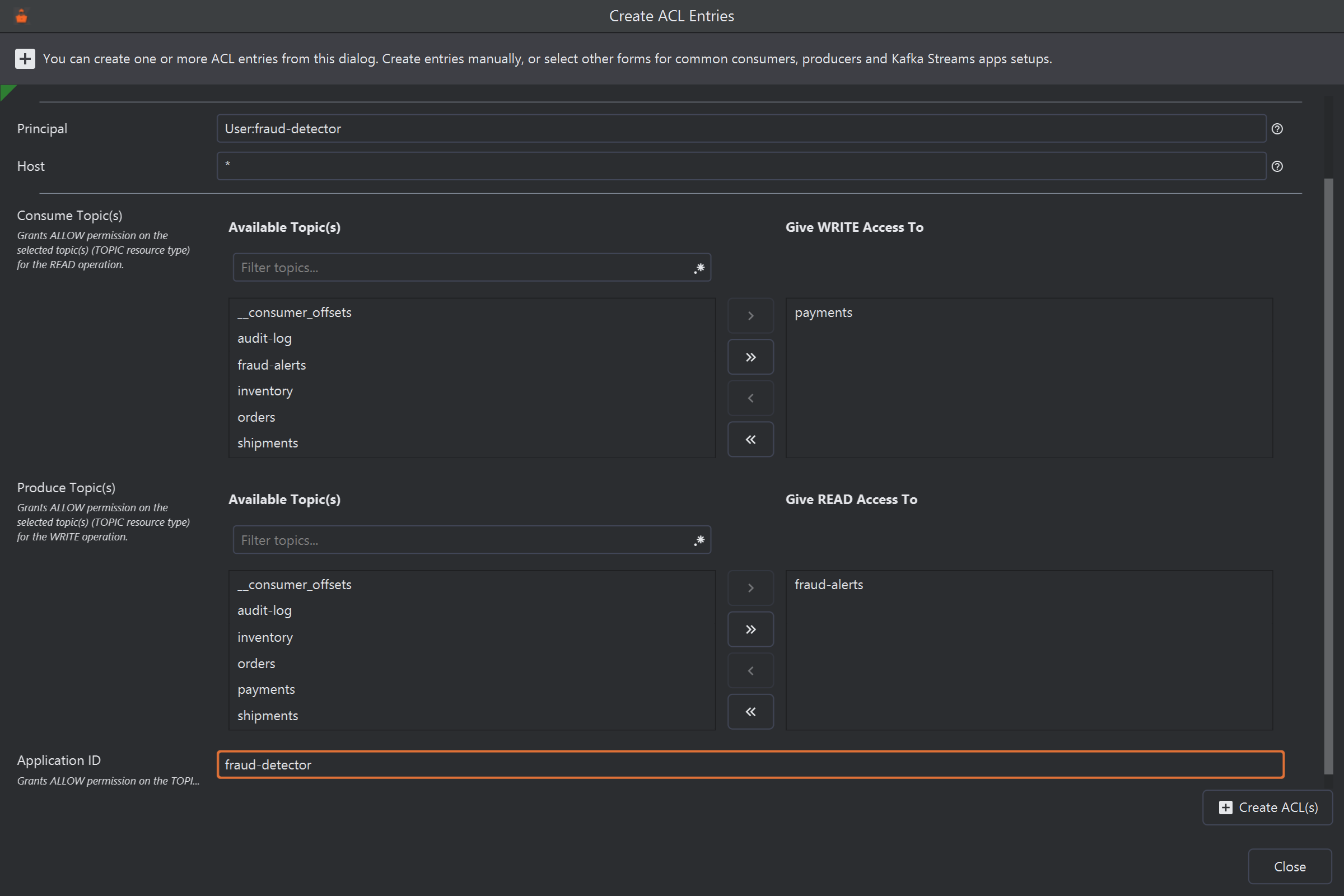Select __consumer_offsets in Produce available topics

coord(472,585)
